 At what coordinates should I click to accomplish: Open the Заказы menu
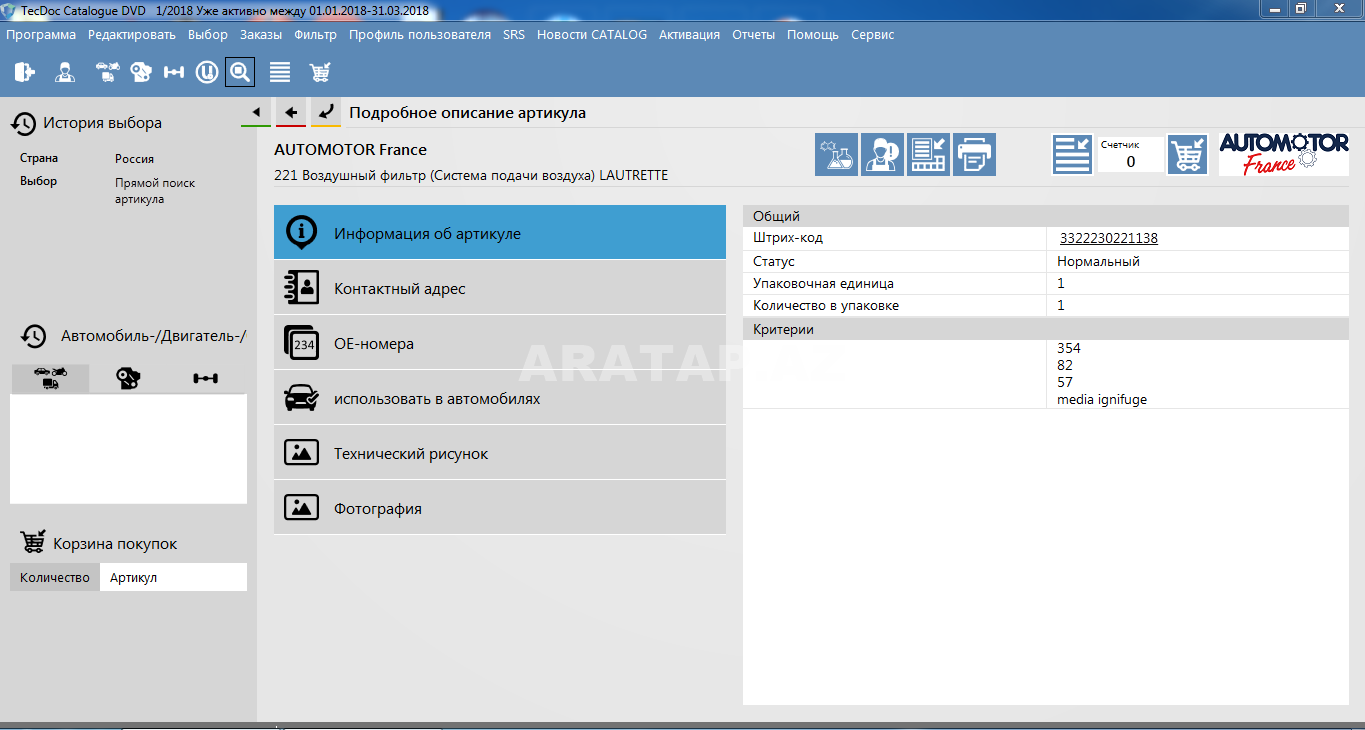tap(261, 34)
